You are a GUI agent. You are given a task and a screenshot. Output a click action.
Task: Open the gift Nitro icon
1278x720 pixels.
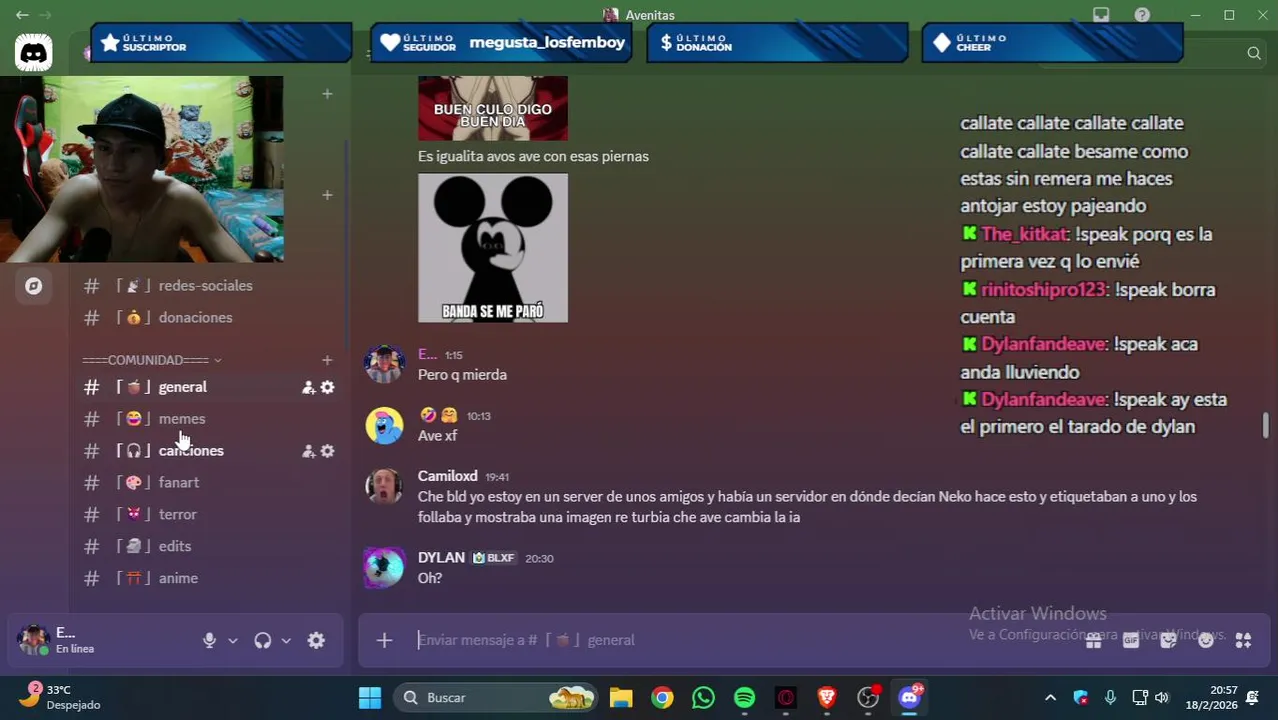point(1094,640)
